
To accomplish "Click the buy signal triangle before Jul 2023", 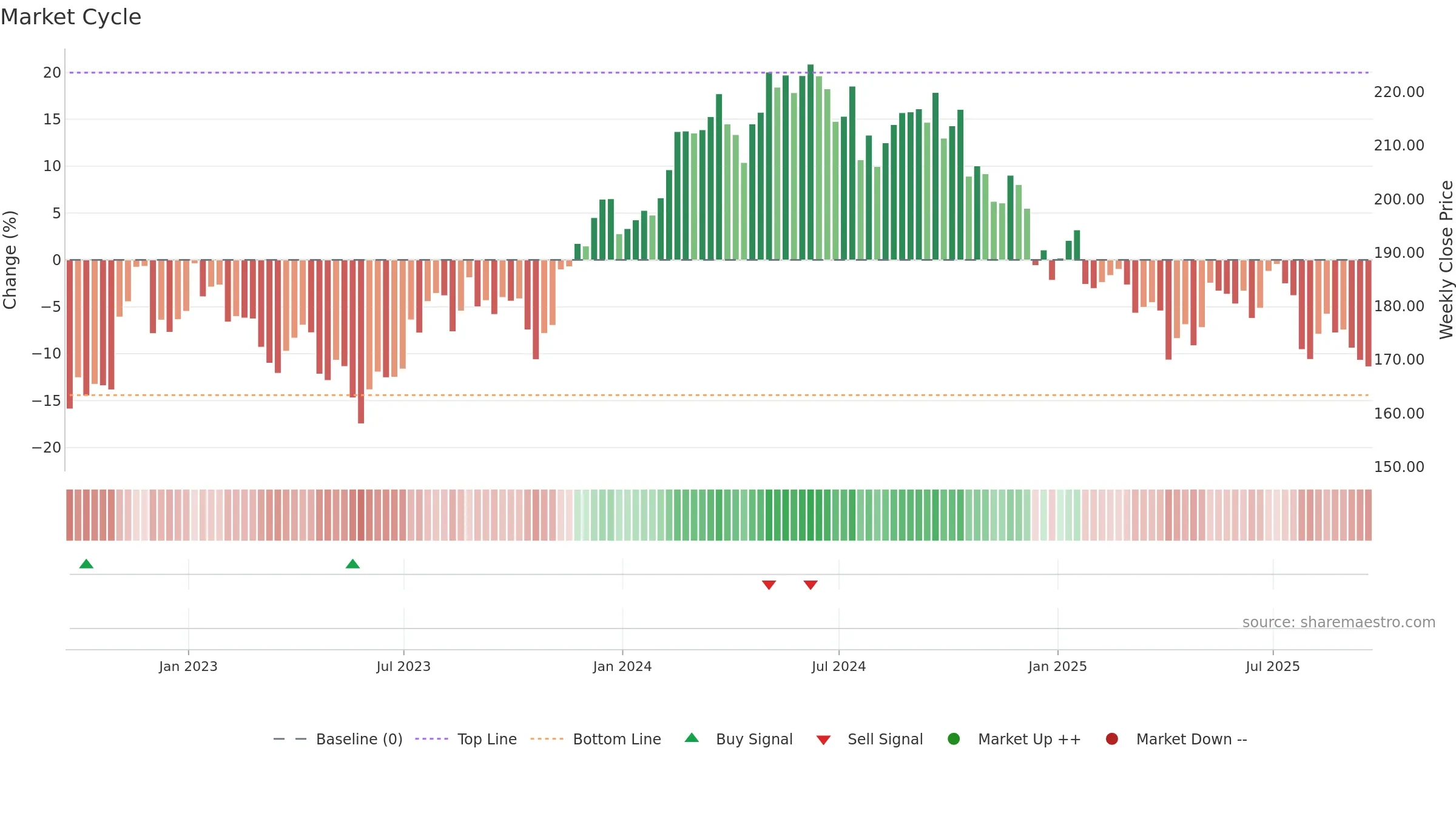I will coord(352,564).
